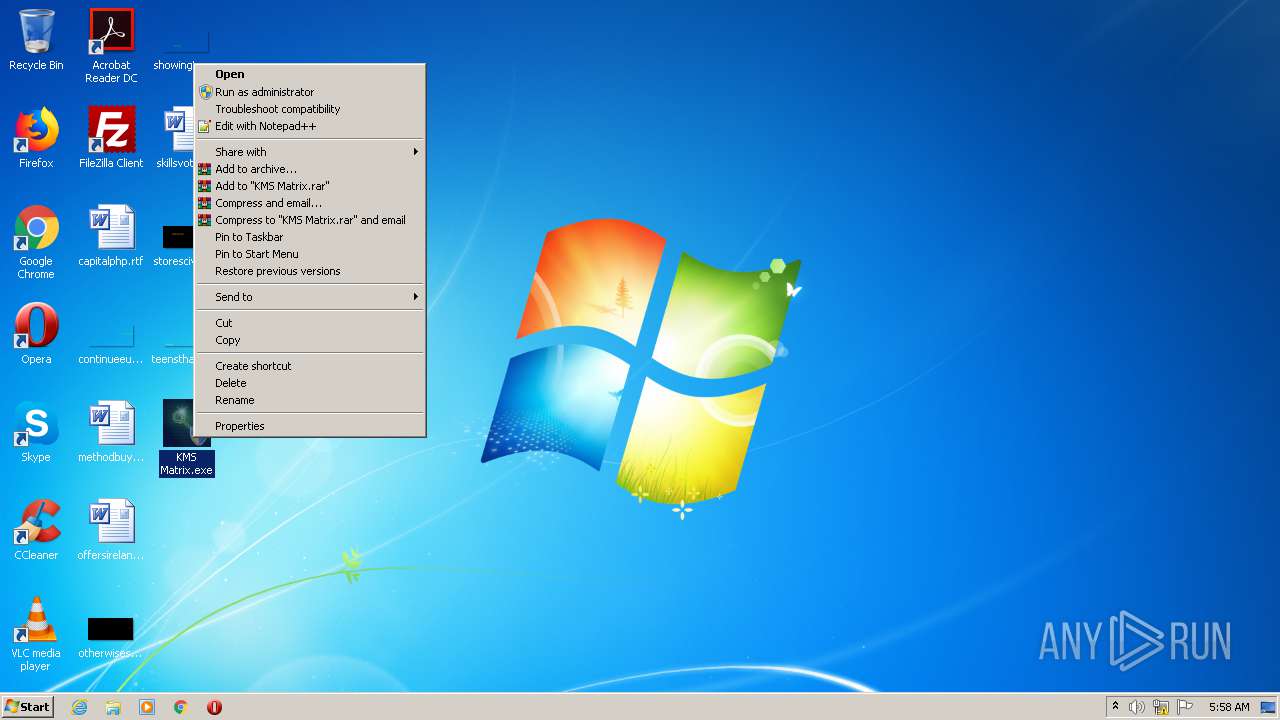Select KMS Matrix.exe desktop icon
1280x720 pixels.
pyautogui.click(x=187, y=438)
